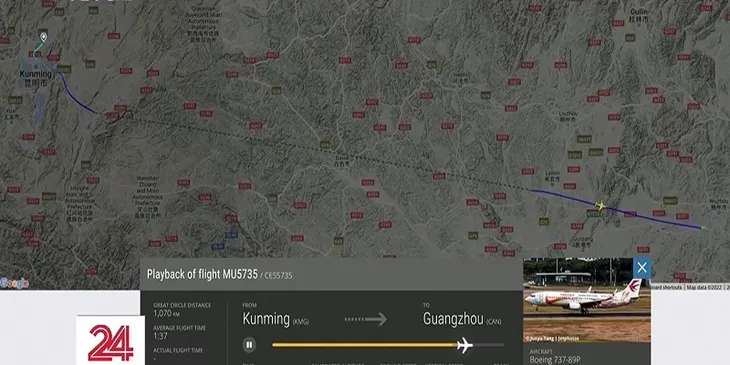
Task: Click the origin location pin near Kunming
Action: point(43,37)
